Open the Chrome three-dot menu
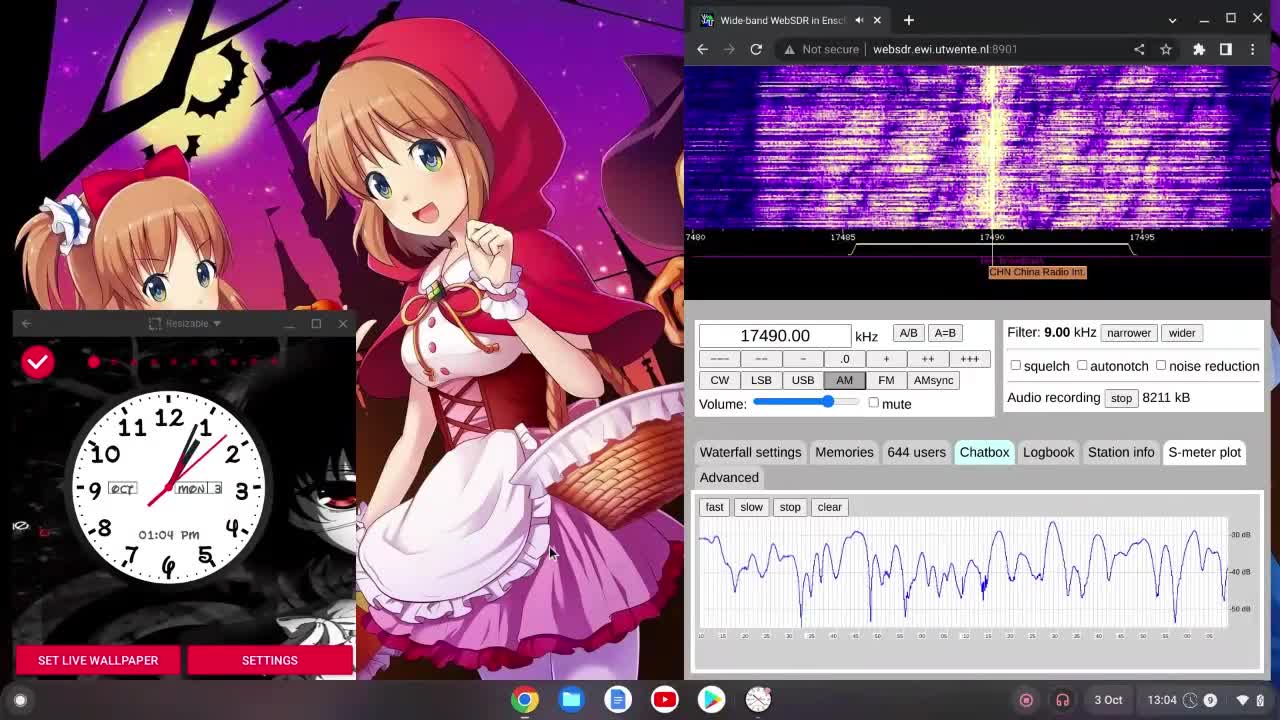The height and width of the screenshot is (720, 1280). pyautogui.click(x=1253, y=49)
